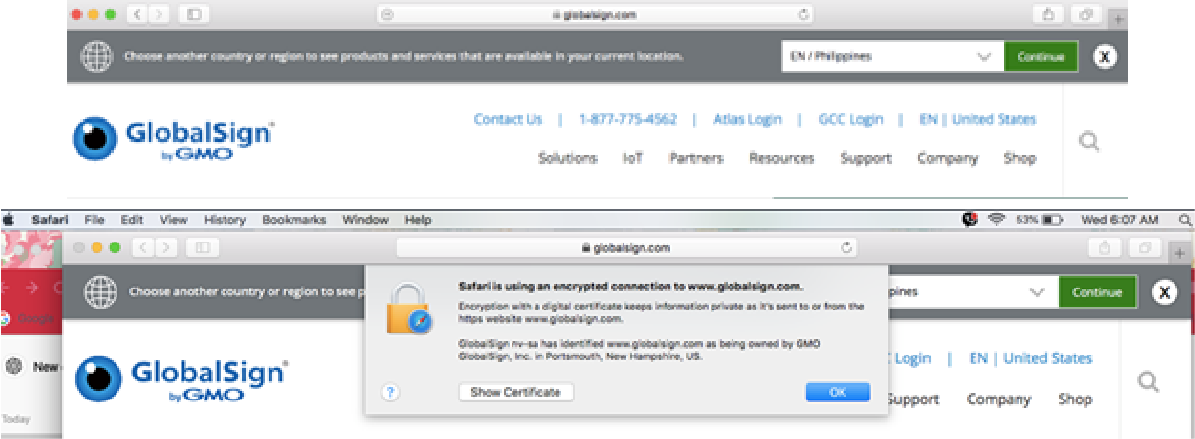Viewport: 1195px width, 439px height.
Task: Reload the page in the lower Safari window
Action: coord(847,248)
